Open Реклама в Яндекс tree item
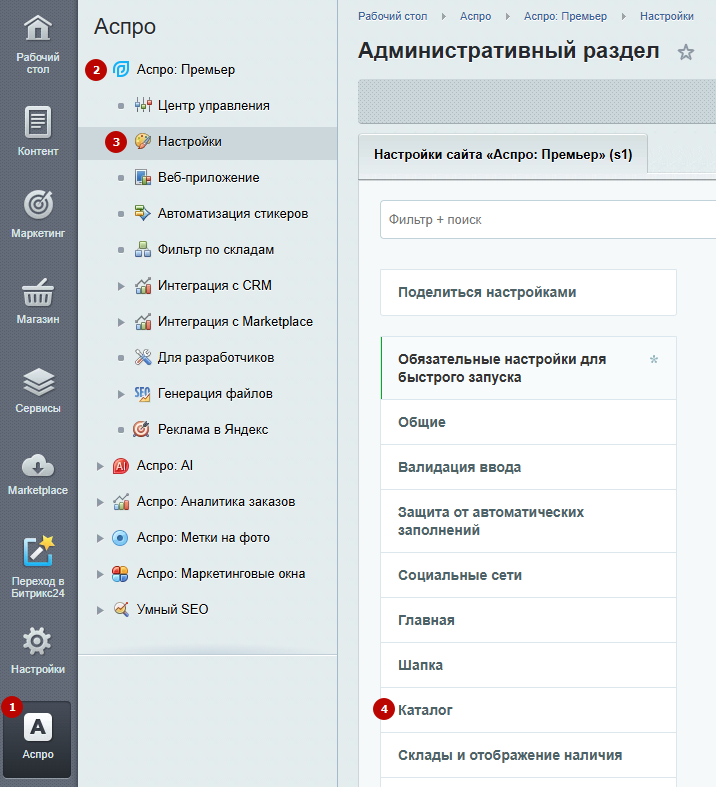Viewport: 716px width, 787px height. click(213, 430)
